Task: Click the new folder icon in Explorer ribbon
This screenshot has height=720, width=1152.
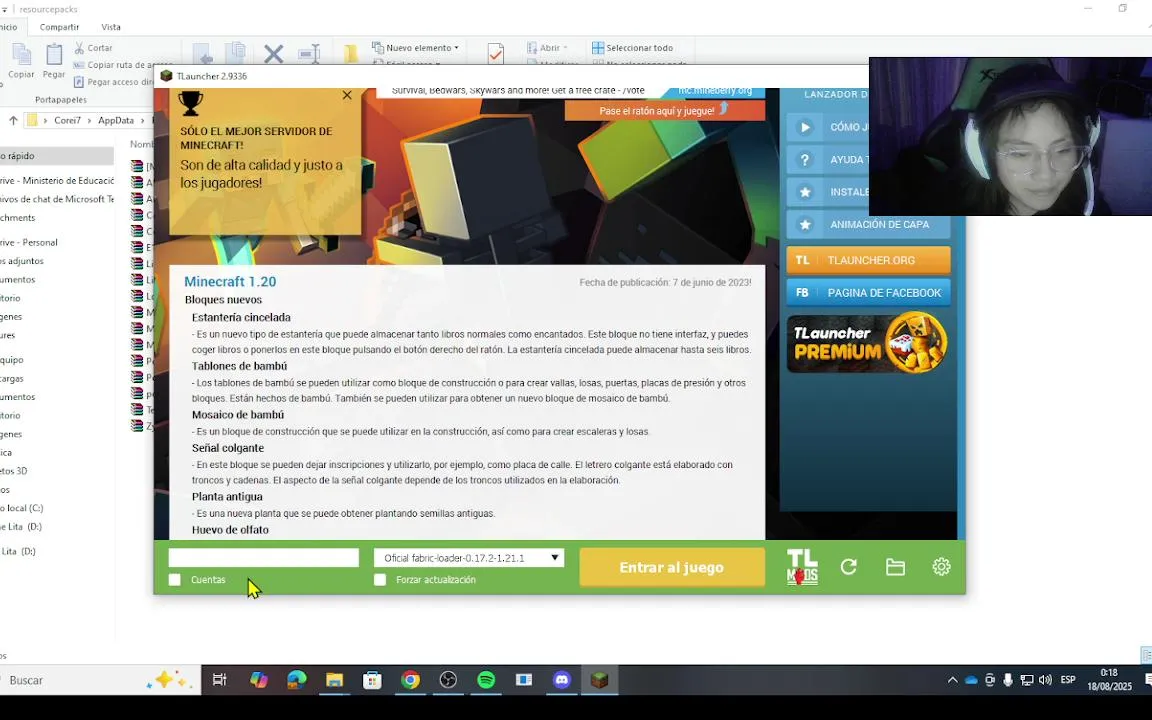Action: [x=351, y=54]
